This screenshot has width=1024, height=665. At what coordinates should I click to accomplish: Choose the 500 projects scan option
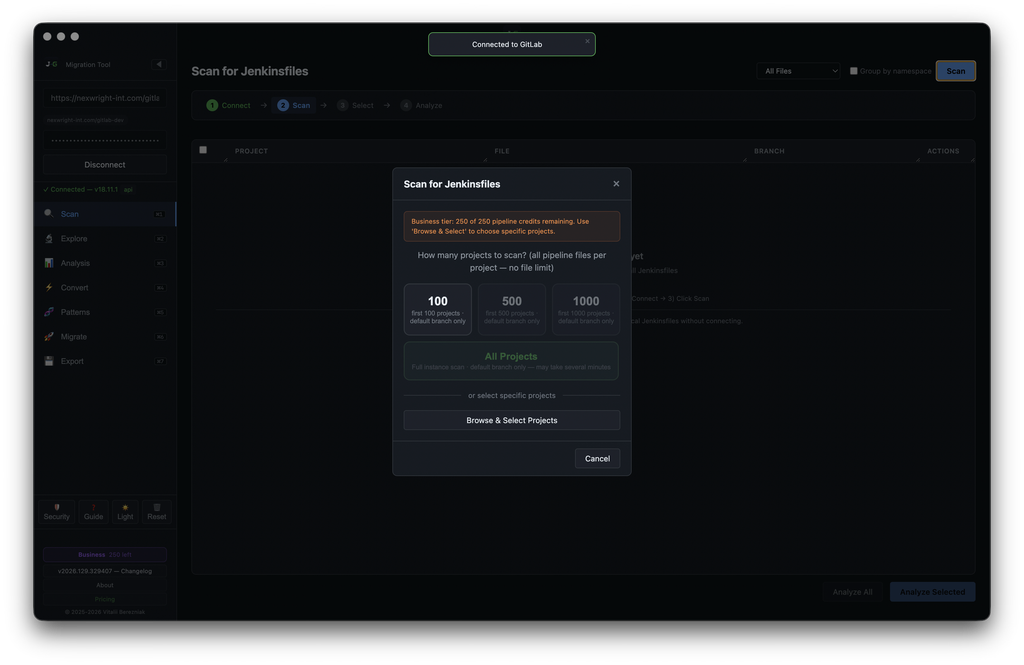pos(512,309)
